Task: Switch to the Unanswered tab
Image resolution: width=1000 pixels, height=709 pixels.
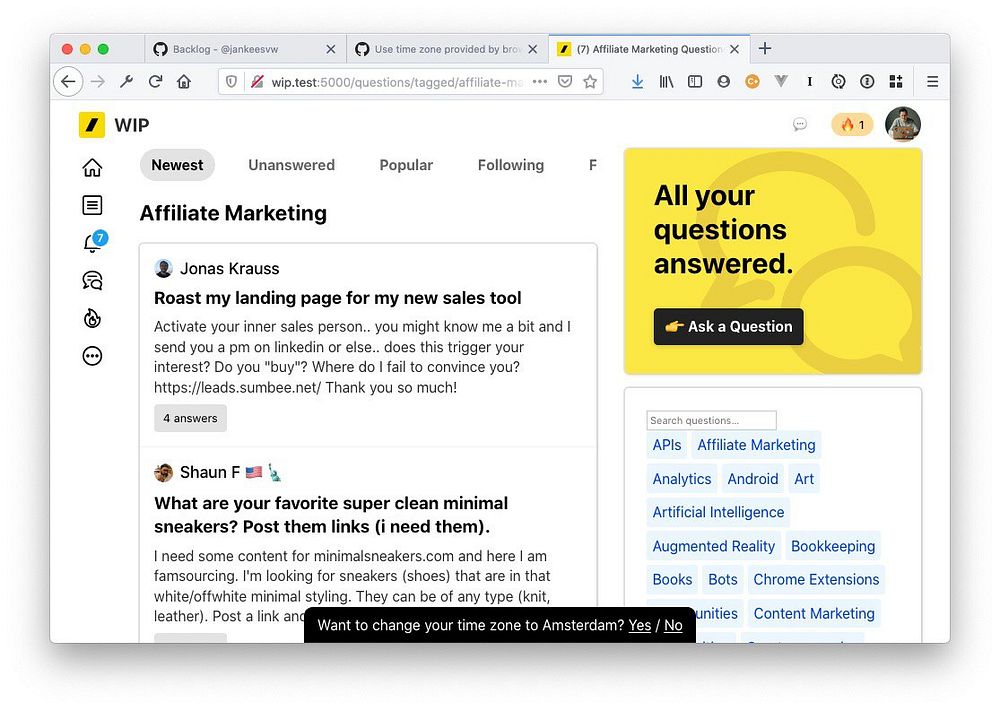Action: pos(291,165)
